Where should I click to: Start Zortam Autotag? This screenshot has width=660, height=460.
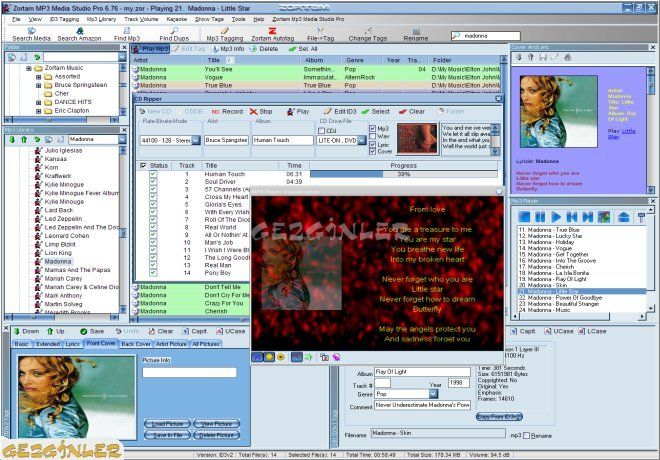click(272, 34)
